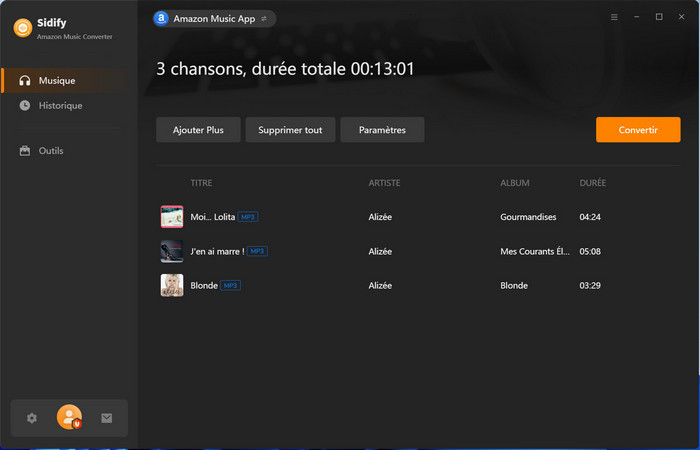Viewport: 700px width, 450px height.
Task: Click the Sidify app logo icon
Action: [21, 28]
